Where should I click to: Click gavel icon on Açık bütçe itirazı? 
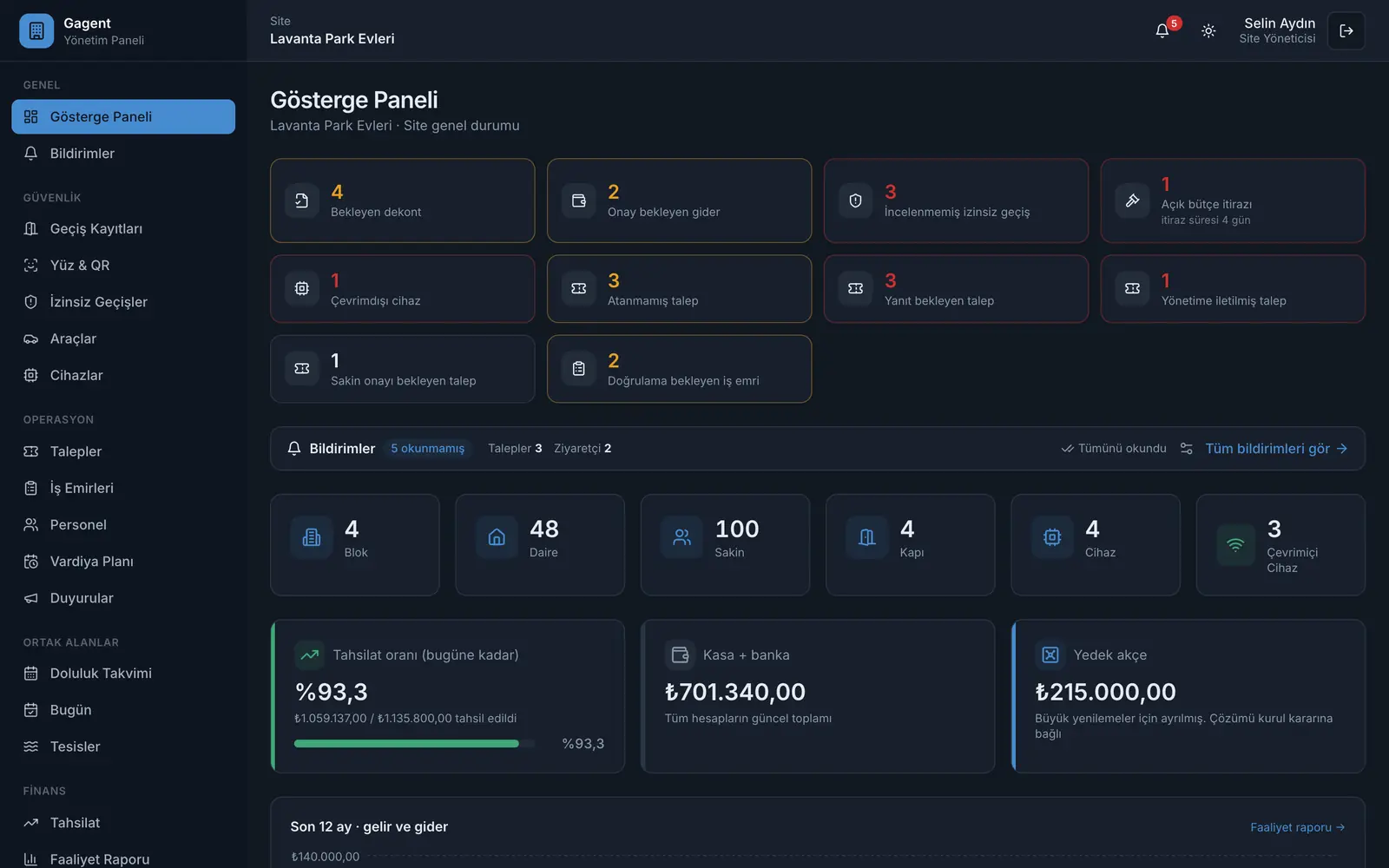point(1133,201)
